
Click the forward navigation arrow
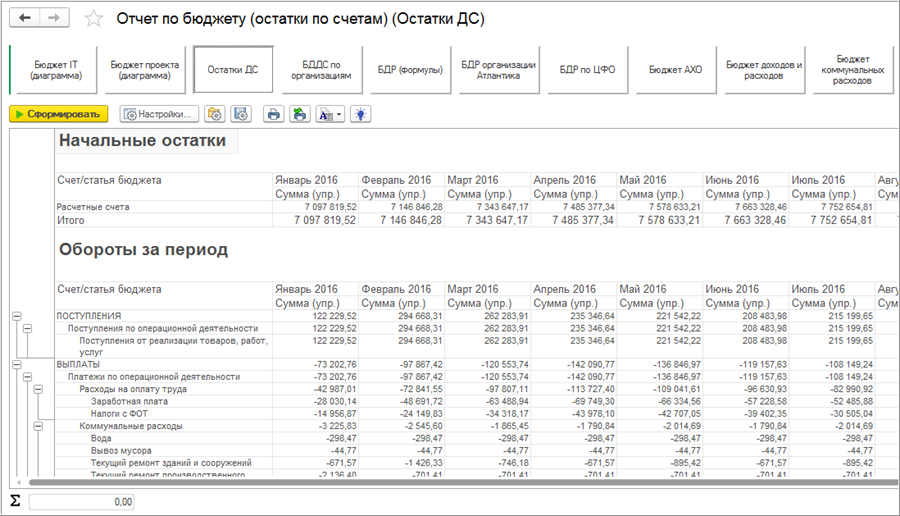click(54, 18)
